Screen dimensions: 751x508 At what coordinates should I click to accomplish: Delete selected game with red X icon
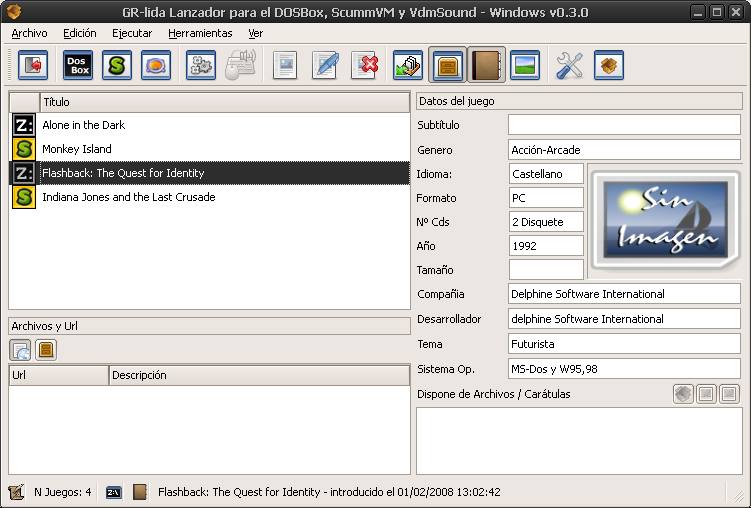pyautogui.click(x=365, y=66)
